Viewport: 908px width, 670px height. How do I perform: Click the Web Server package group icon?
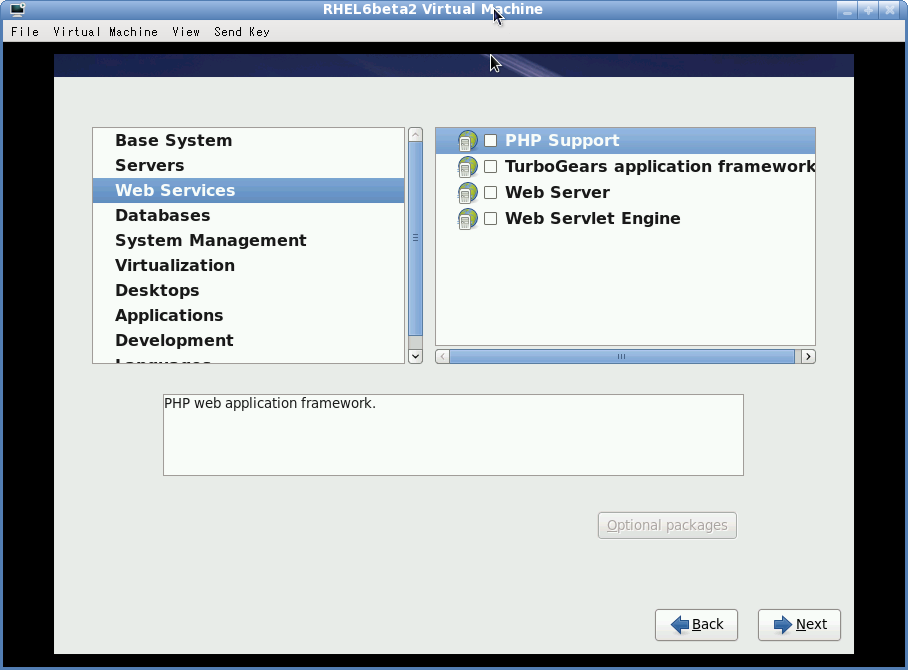(467, 193)
